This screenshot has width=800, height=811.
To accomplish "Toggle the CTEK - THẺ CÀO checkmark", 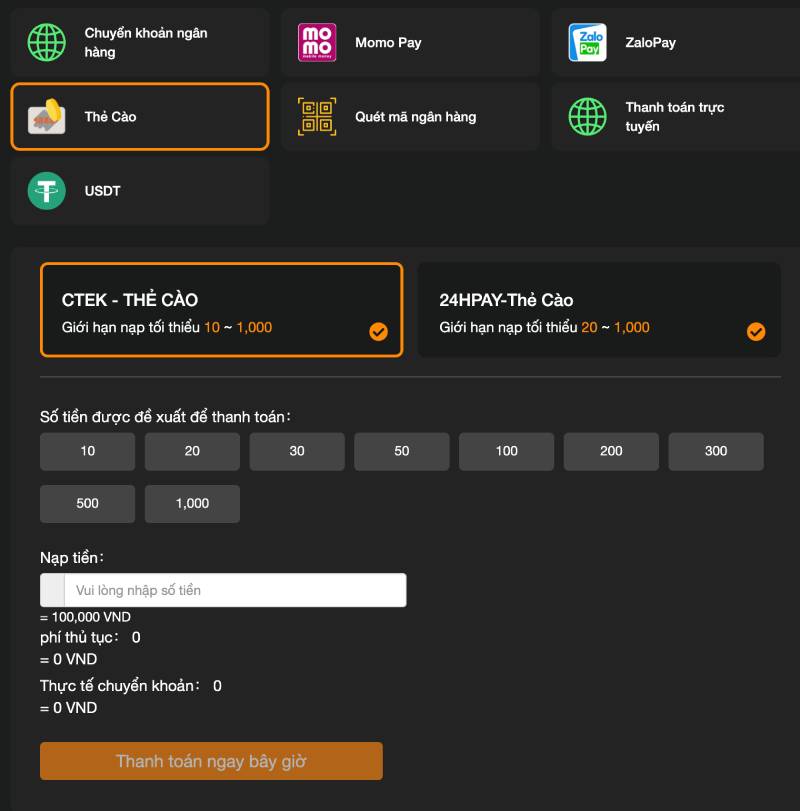I will click(x=378, y=332).
